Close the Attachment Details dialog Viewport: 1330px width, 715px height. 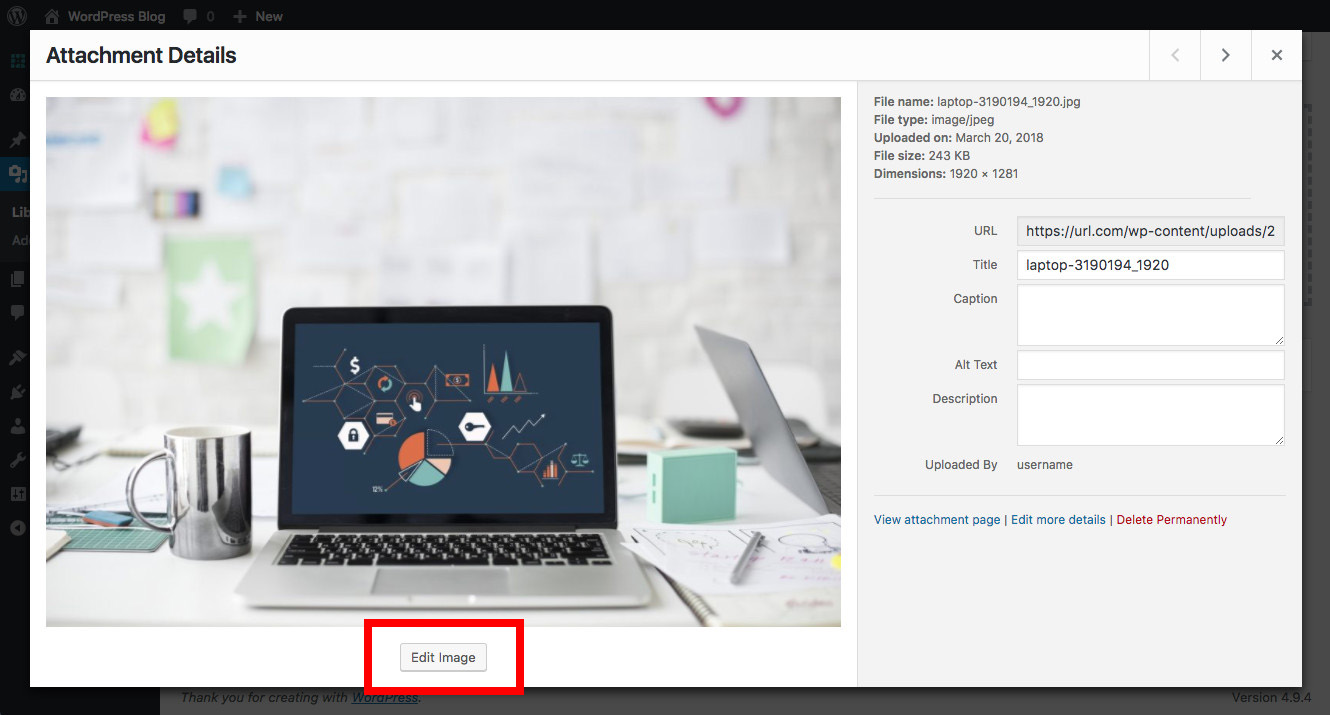pyautogui.click(x=1277, y=56)
